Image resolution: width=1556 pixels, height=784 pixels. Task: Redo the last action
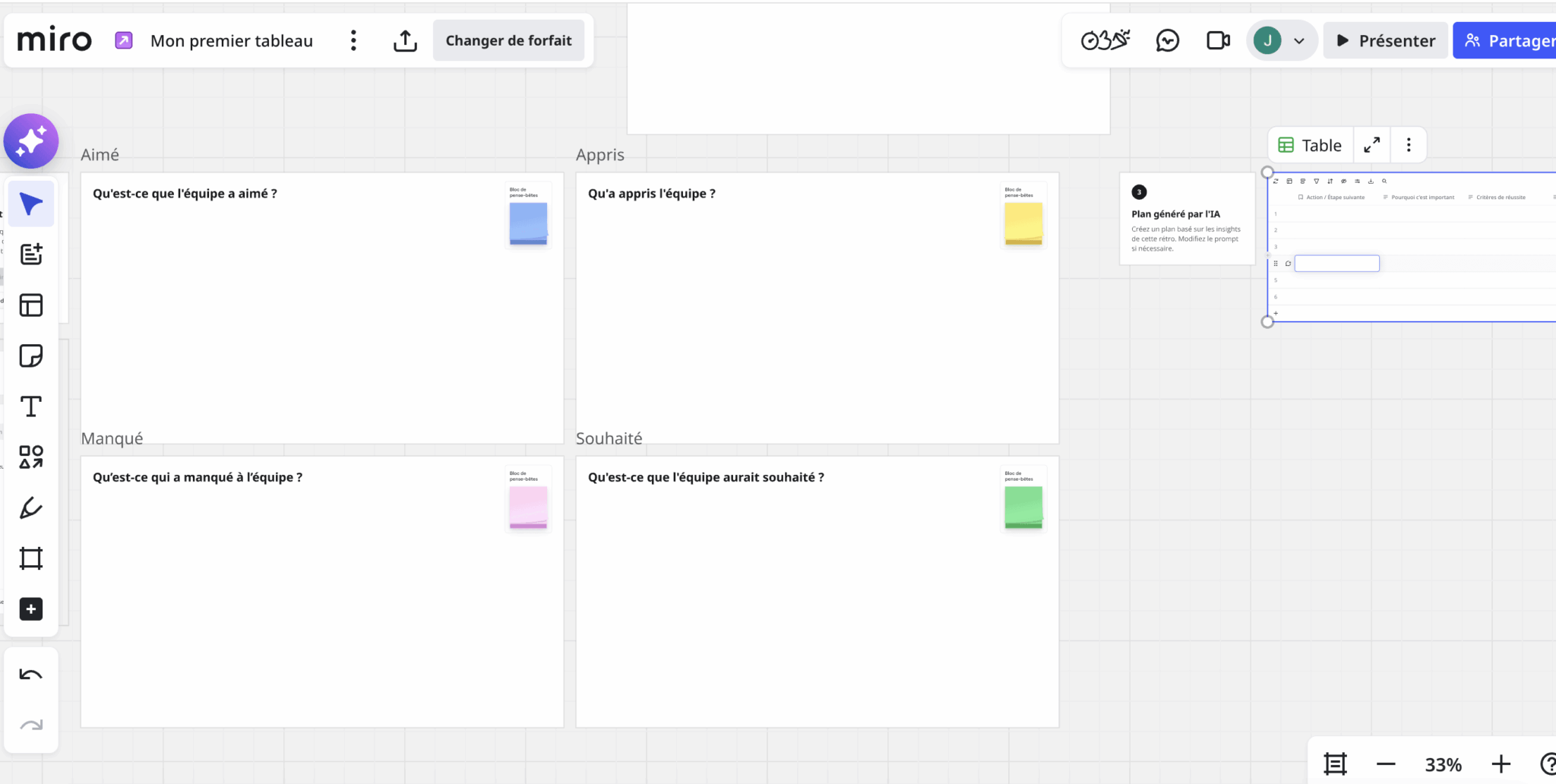pyautogui.click(x=31, y=726)
